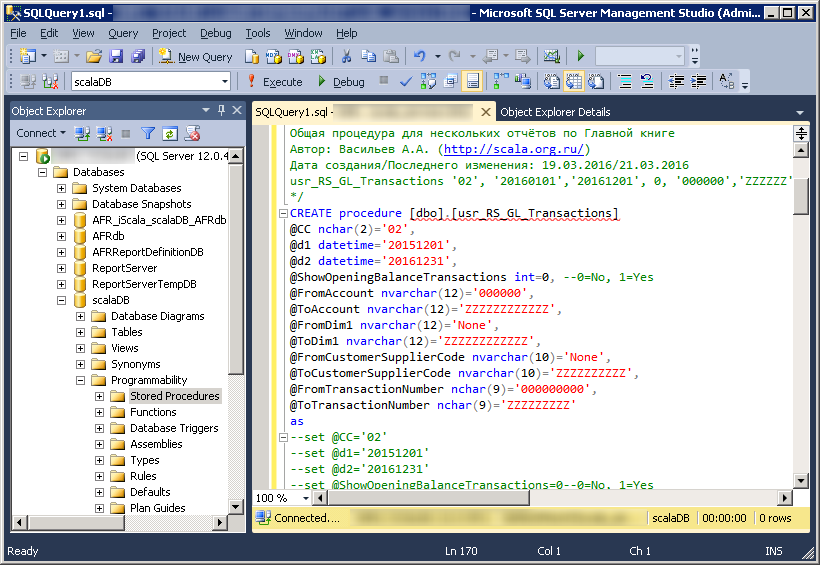Viewport: 820px width, 565px height.
Task: Copy selection with the Copy icon
Action: point(369,56)
